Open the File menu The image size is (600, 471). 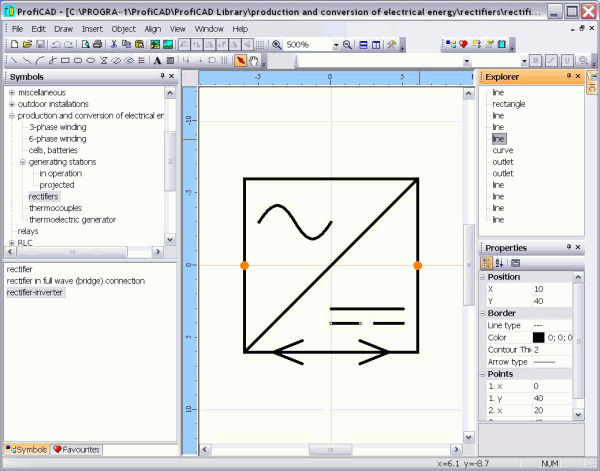click(x=17, y=29)
